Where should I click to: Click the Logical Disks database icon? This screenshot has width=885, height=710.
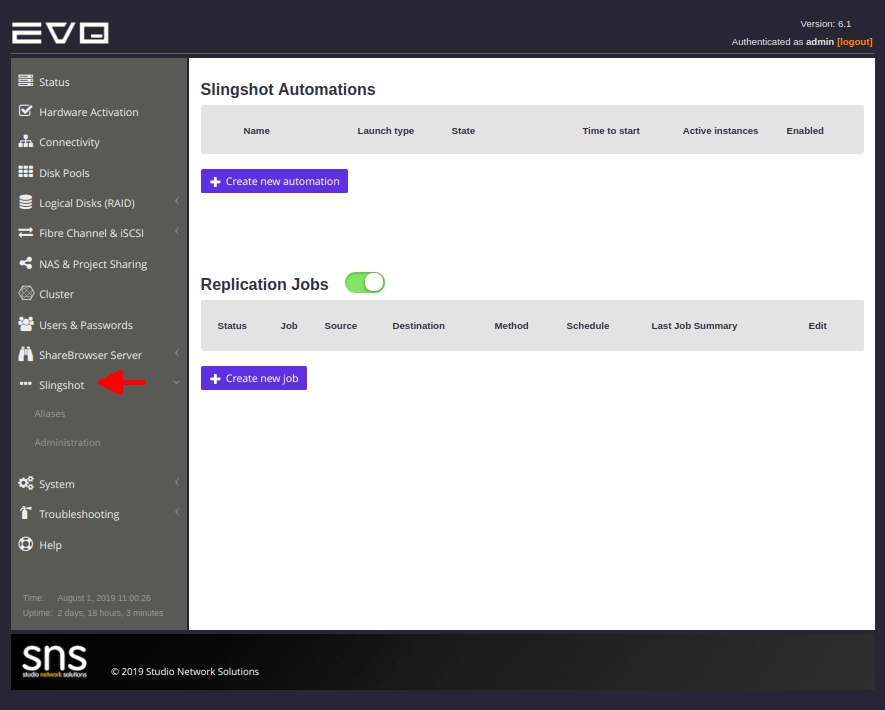pos(25,202)
